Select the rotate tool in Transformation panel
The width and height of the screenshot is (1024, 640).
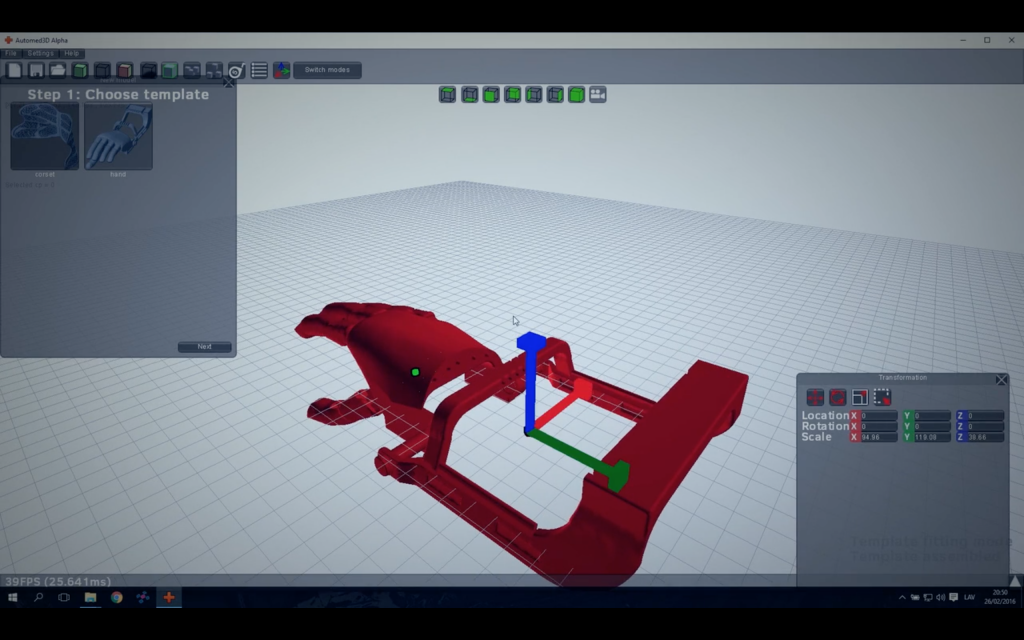point(837,398)
